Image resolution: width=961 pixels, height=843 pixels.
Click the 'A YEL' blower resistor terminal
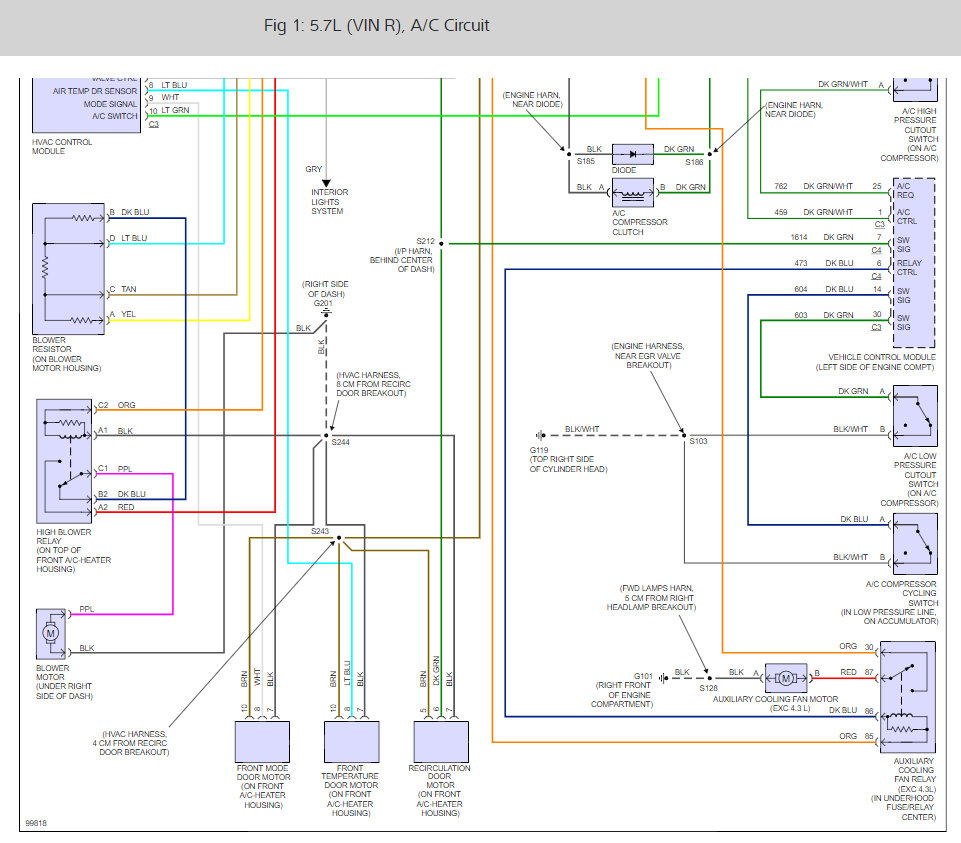[x=122, y=314]
